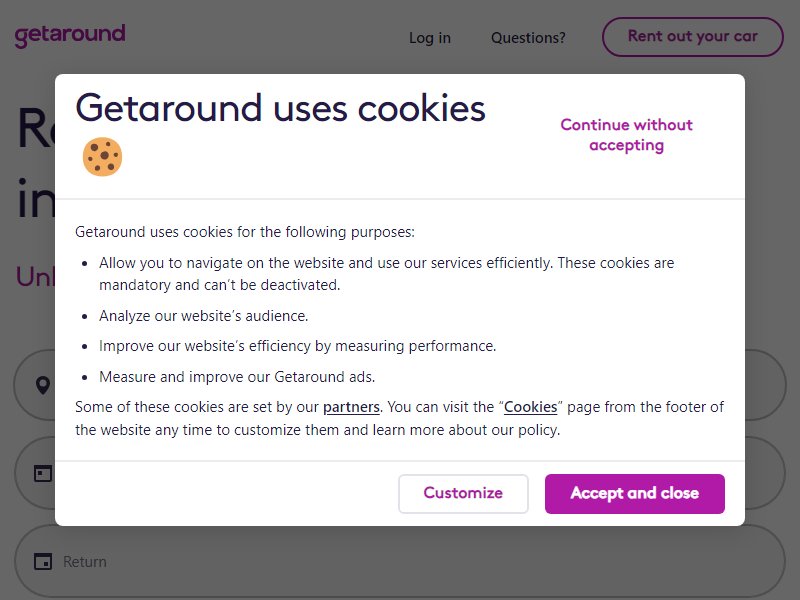This screenshot has height=600, width=800.
Task: Click the Analyze our website's audience bullet
Action: click(x=204, y=316)
